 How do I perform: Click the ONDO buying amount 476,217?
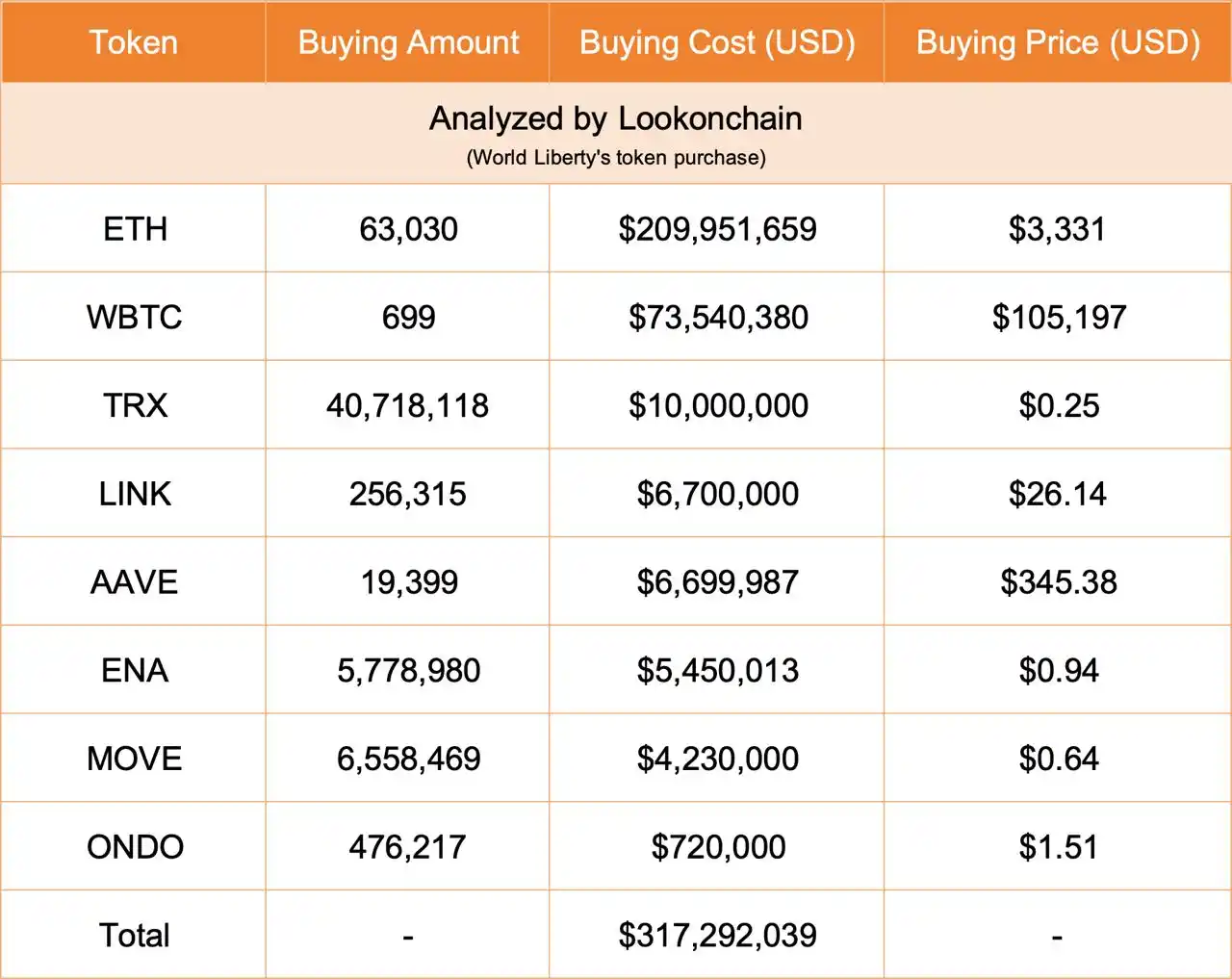408,847
